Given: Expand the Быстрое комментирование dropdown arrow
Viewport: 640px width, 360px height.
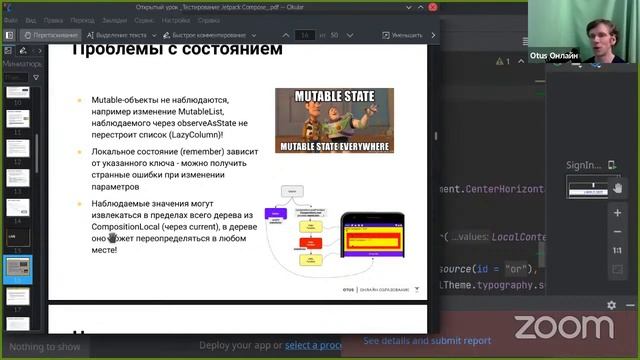Looking at the screenshot, I should pos(253,36).
